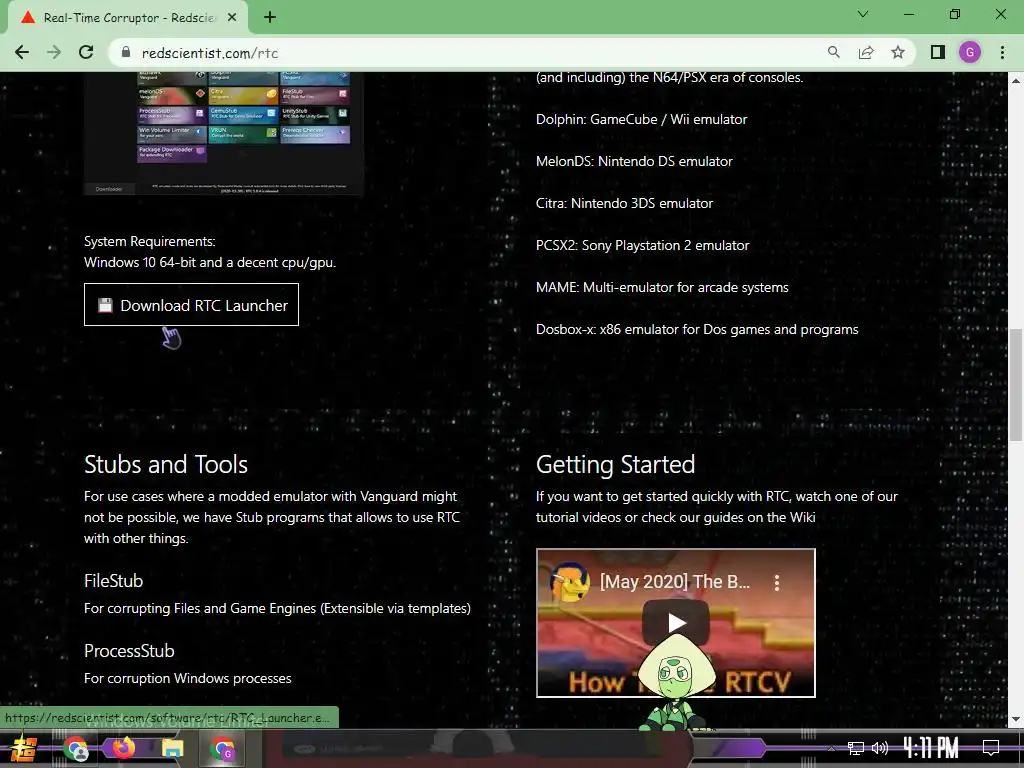The height and width of the screenshot is (768, 1024).
Task: Click the RTC Launcher screenshot thumbnail
Action: click(x=223, y=133)
